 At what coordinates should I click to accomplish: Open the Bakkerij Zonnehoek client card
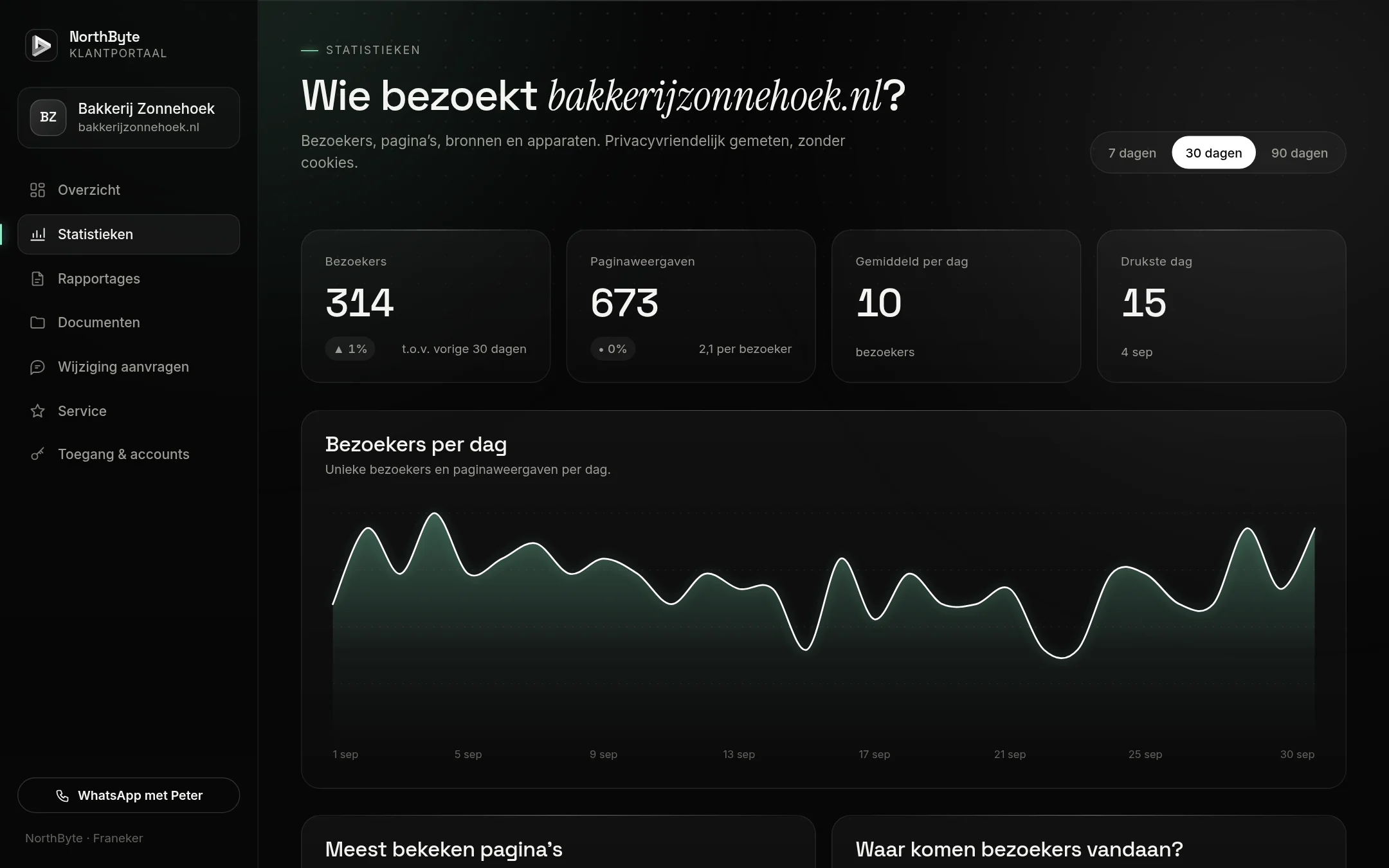[129, 118]
